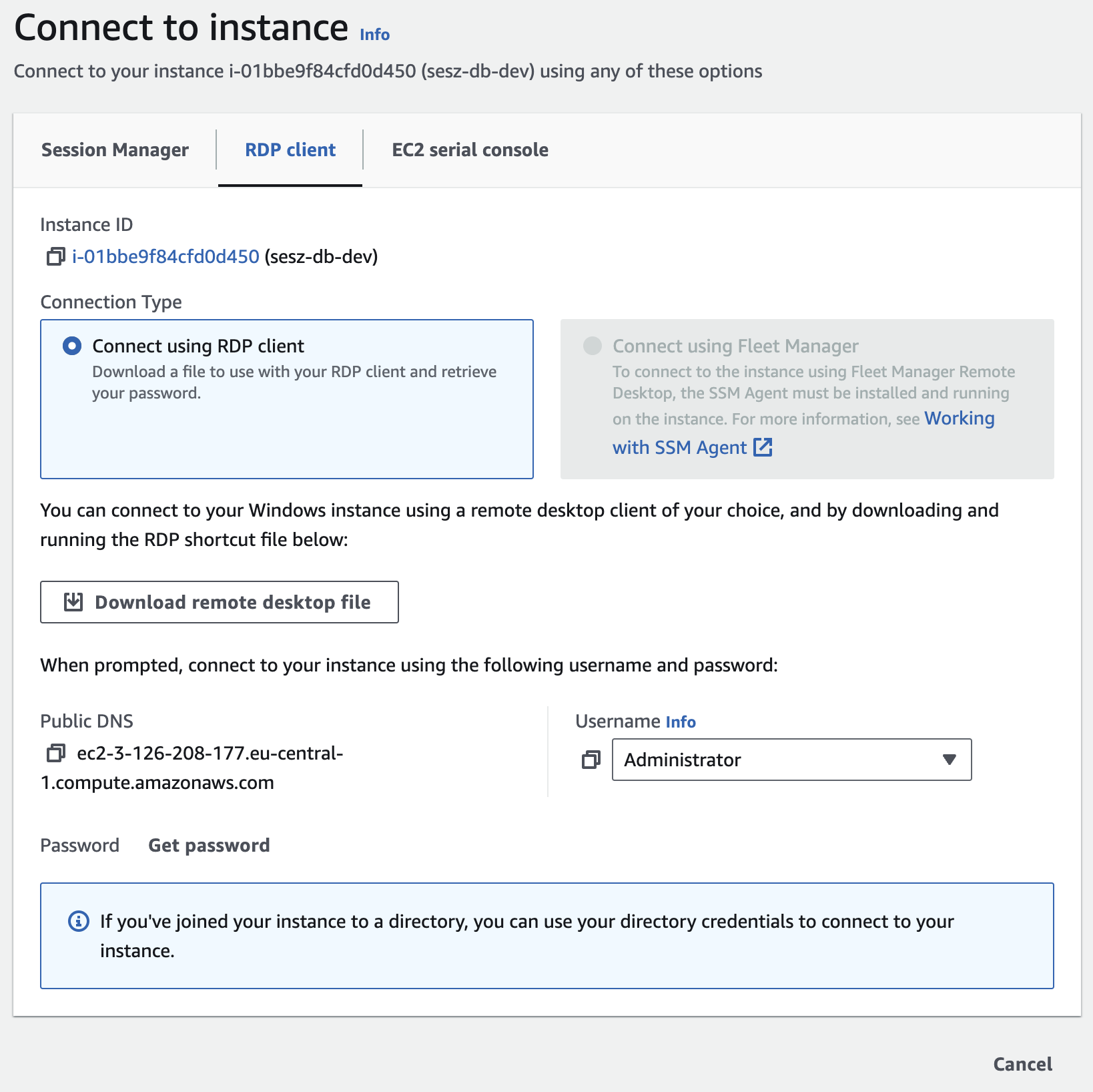
Task: Switch to the EC2 serial console tab
Action: click(x=470, y=150)
